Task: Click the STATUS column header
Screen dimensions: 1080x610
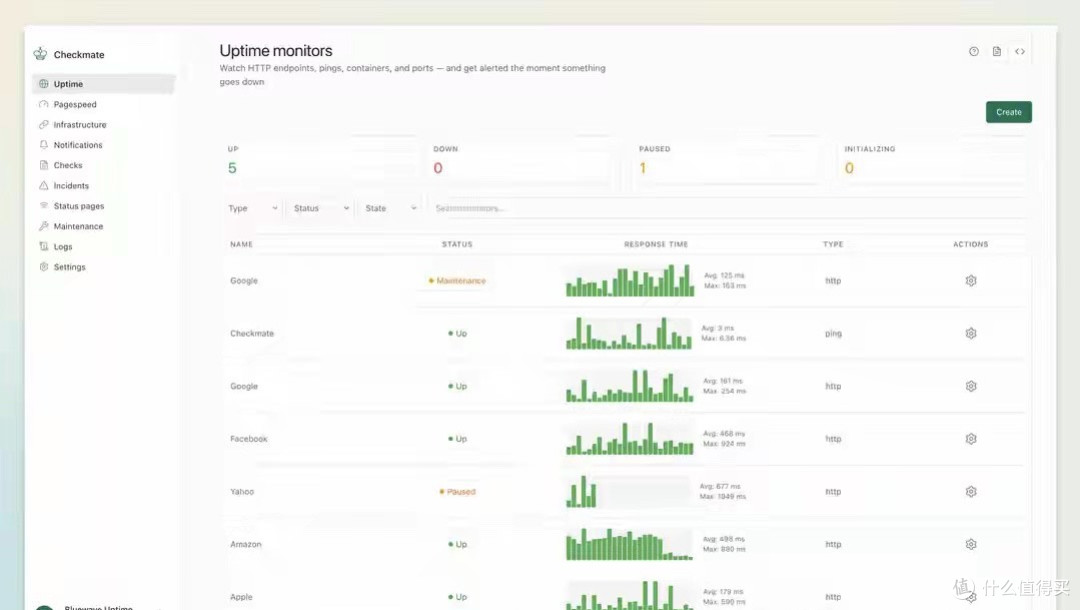Action: point(457,244)
